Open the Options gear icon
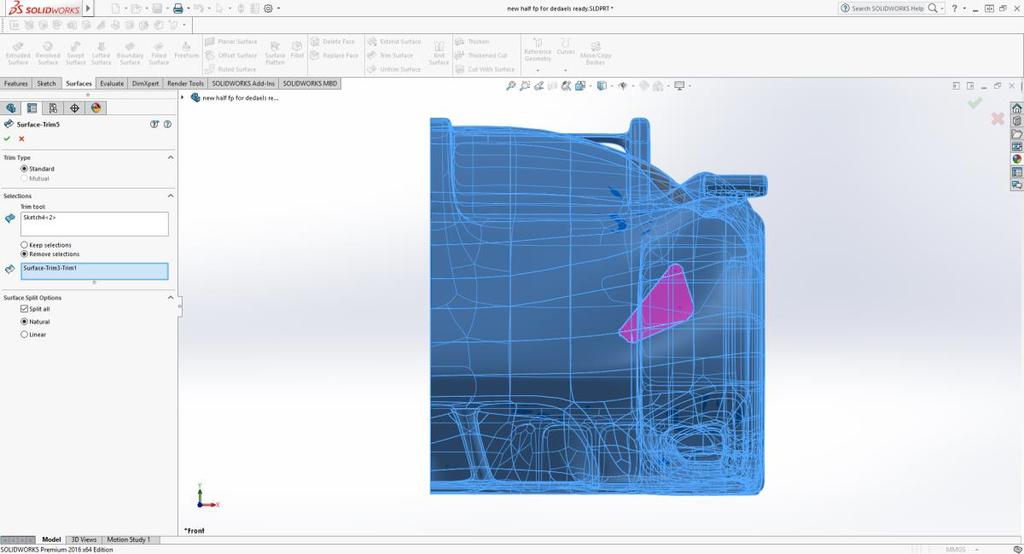 tap(268, 8)
